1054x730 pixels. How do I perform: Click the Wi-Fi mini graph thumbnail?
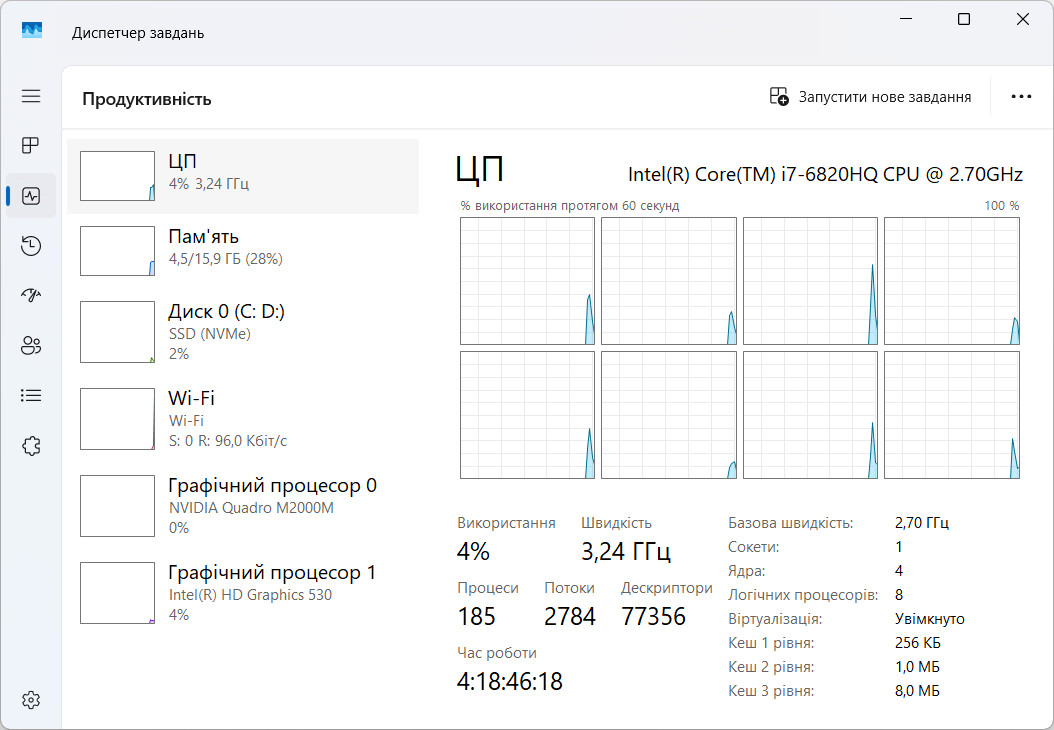tap(118, 419)
